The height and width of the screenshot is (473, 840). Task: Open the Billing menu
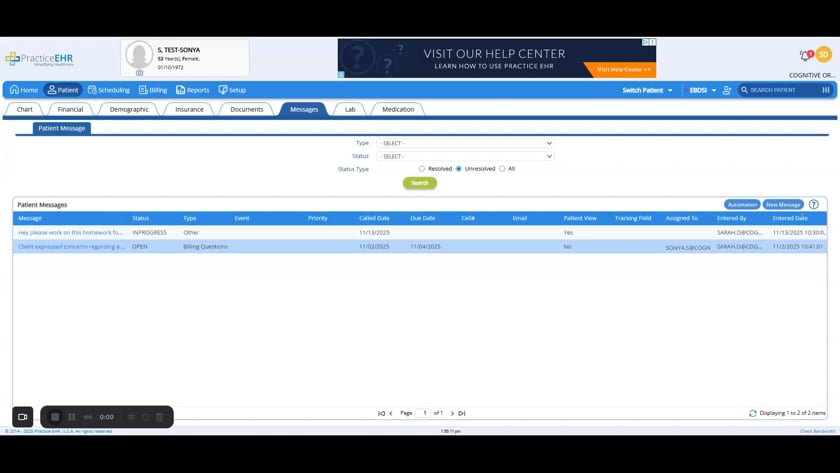[x=153, y=90]
